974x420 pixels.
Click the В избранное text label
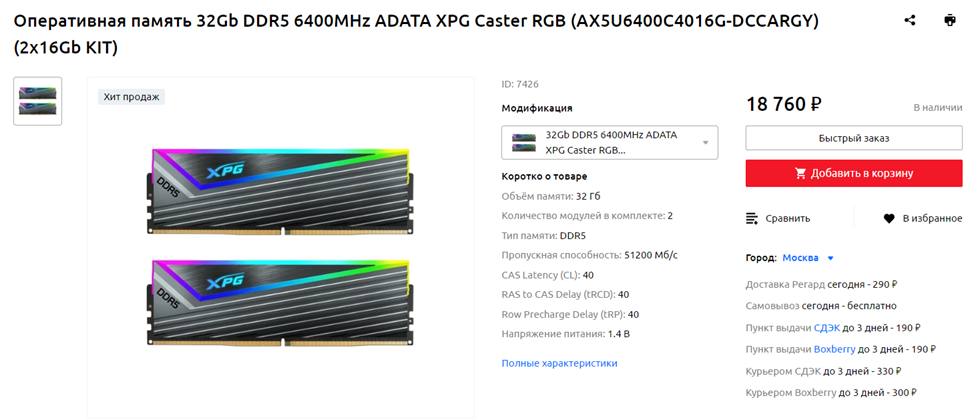click(x=932, y=219)
